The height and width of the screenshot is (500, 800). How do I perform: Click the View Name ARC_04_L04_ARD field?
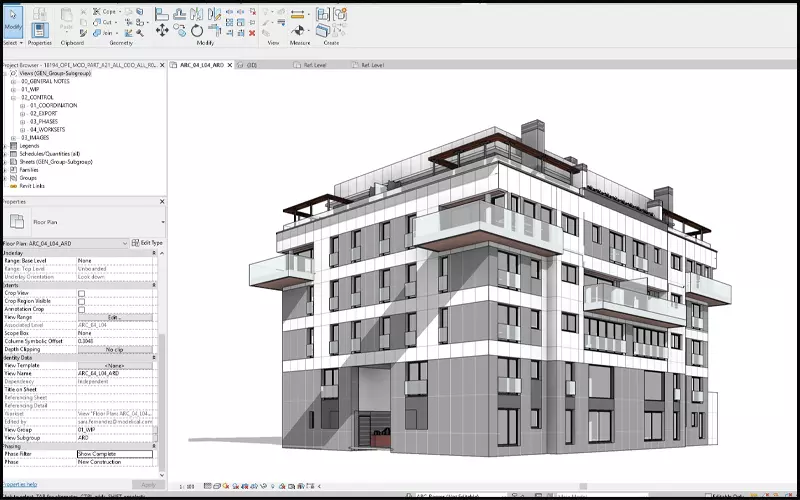(x=115, y=373)
